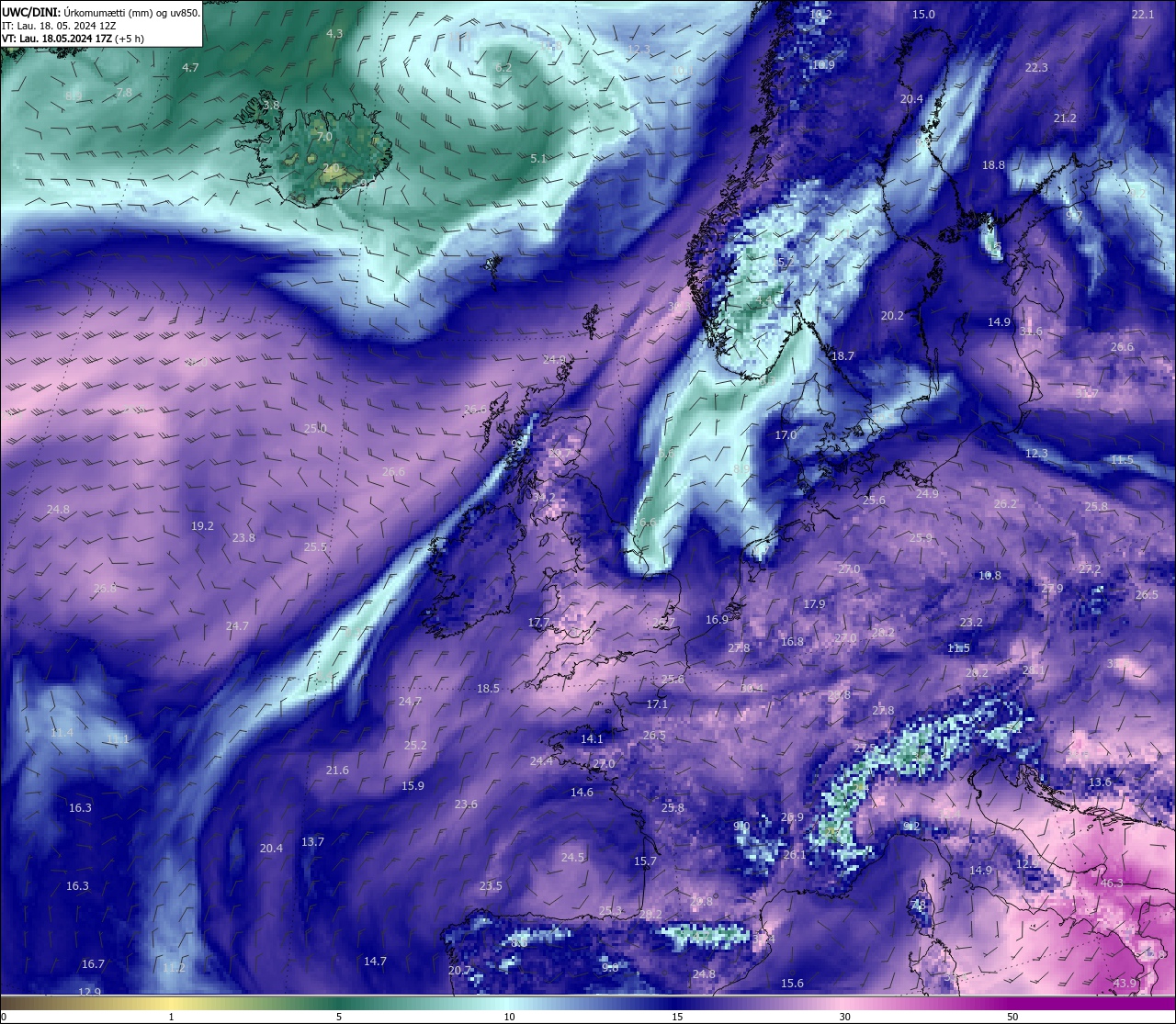The image size is (1176, 1024).
Task: Click the 25.5 value label
Action: coord(315,547)
